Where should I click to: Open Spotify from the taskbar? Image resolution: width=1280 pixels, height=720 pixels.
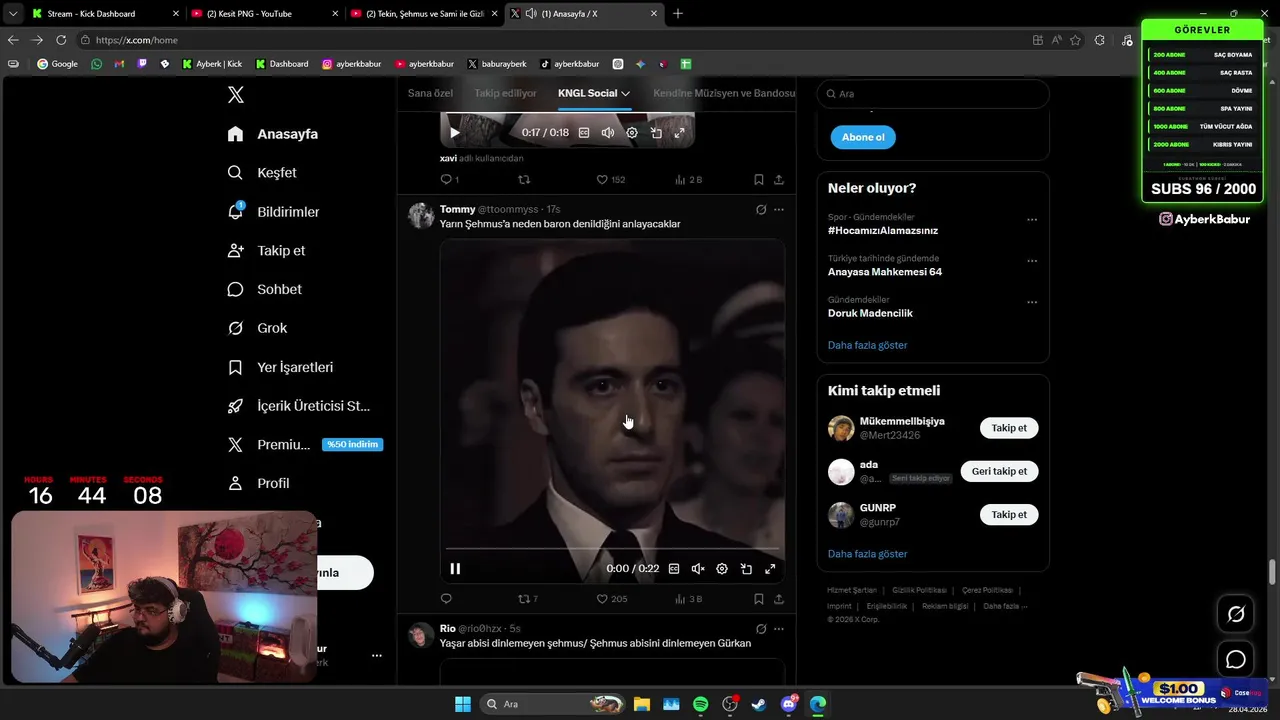click(x=701, y=704)
